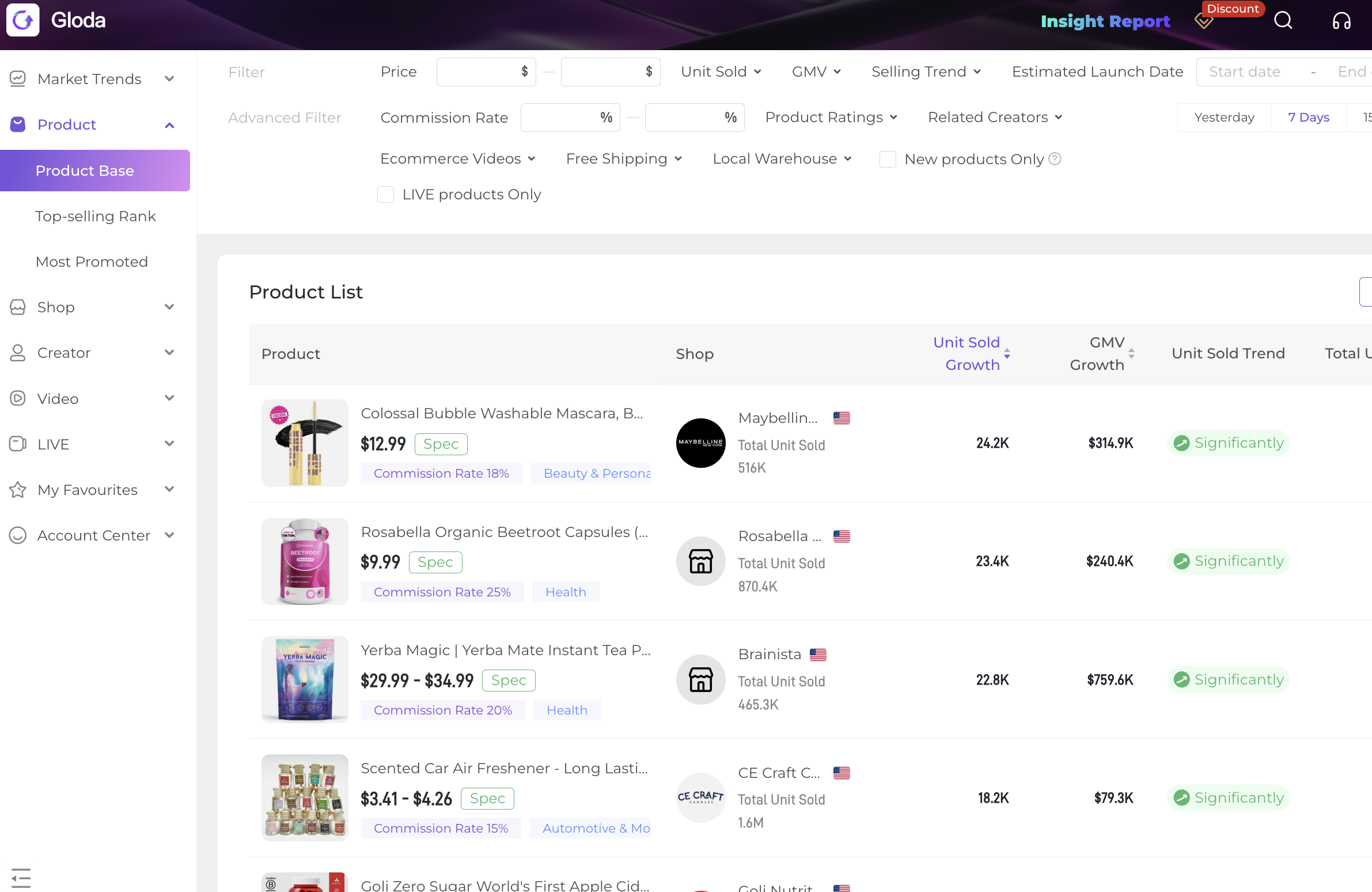This screenshot has height=892, width=1372.
Task: Switch to the Yesterday time range
Action: 1224,118
